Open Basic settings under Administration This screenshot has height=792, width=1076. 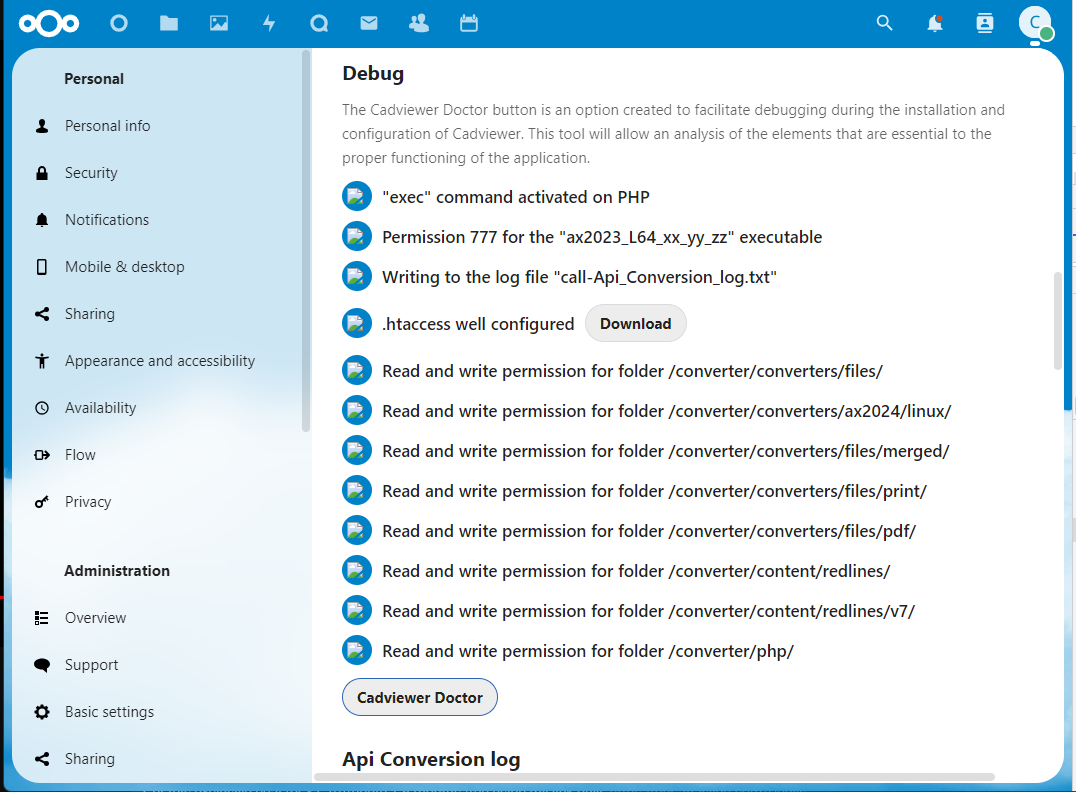[x=109, y=712]
